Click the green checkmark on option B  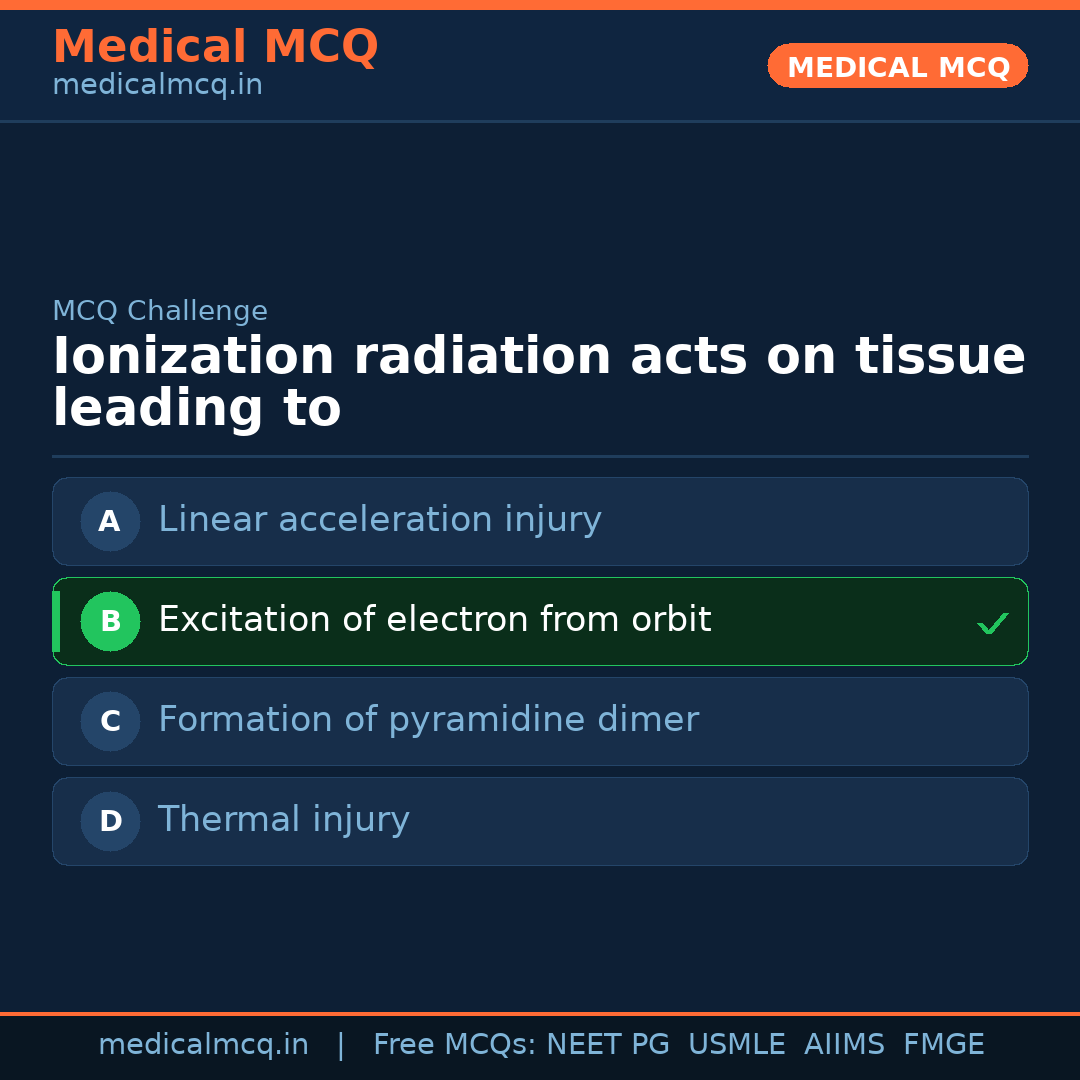pos(992,624)
